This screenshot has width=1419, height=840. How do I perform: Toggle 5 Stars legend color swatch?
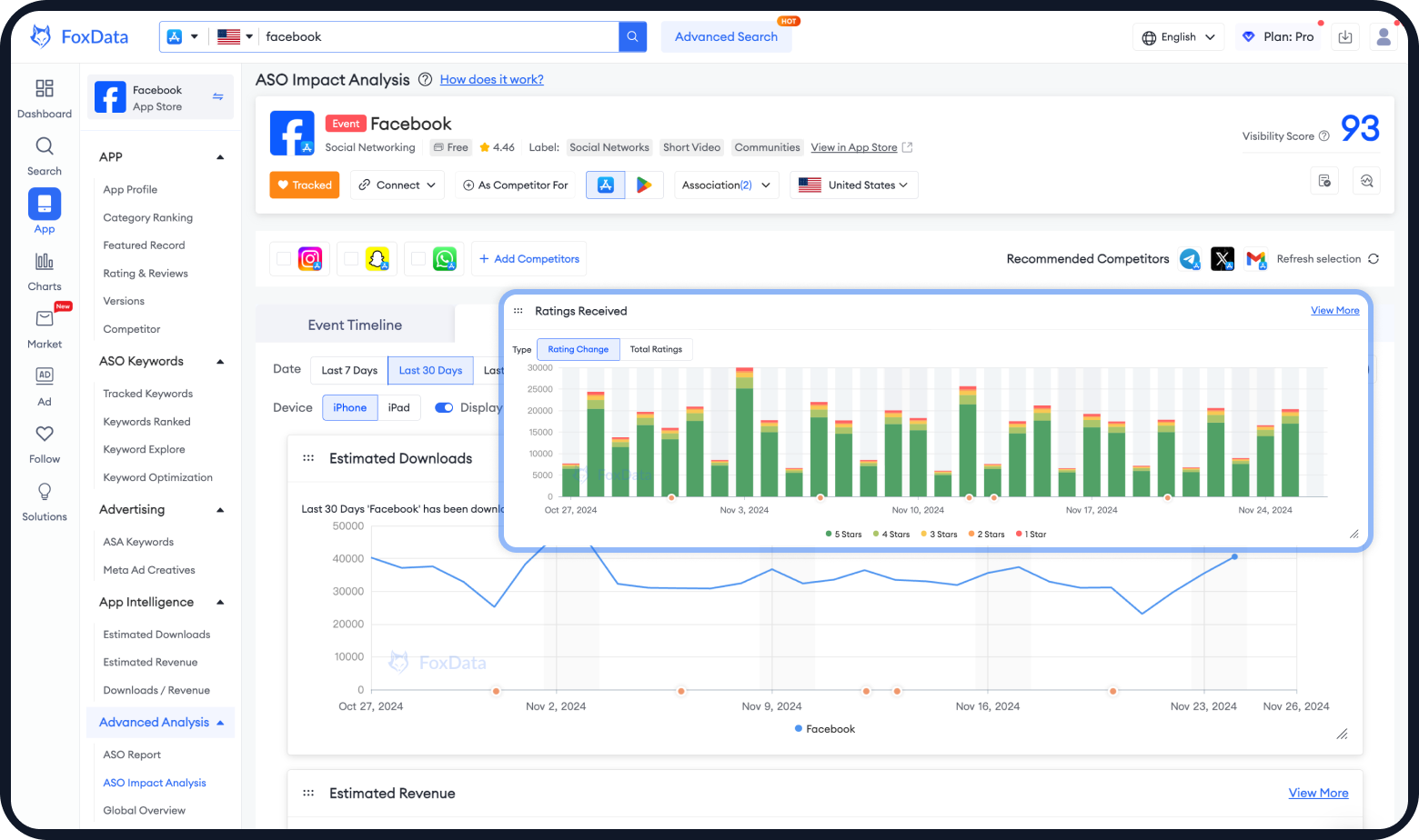pyautogui.click(x=829, y=535)
